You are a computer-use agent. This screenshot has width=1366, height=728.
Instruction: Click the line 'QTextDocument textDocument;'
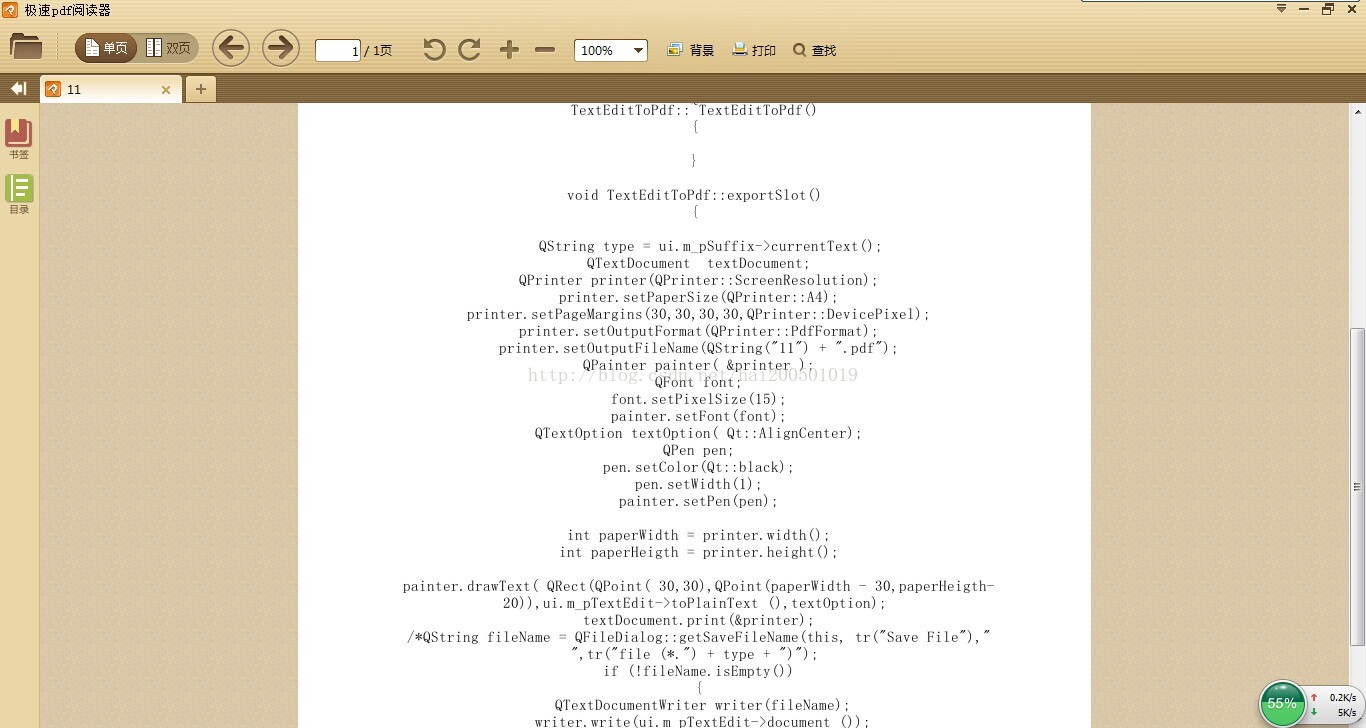[x=698, y=263]
